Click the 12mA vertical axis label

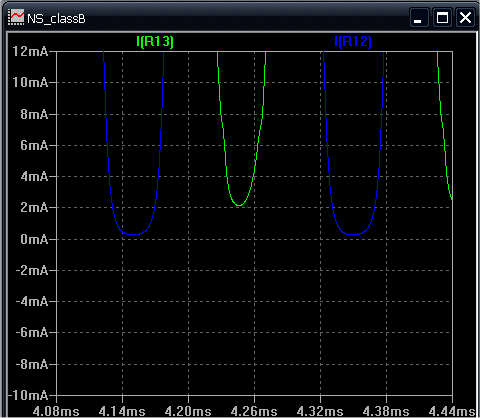[30, 51]
